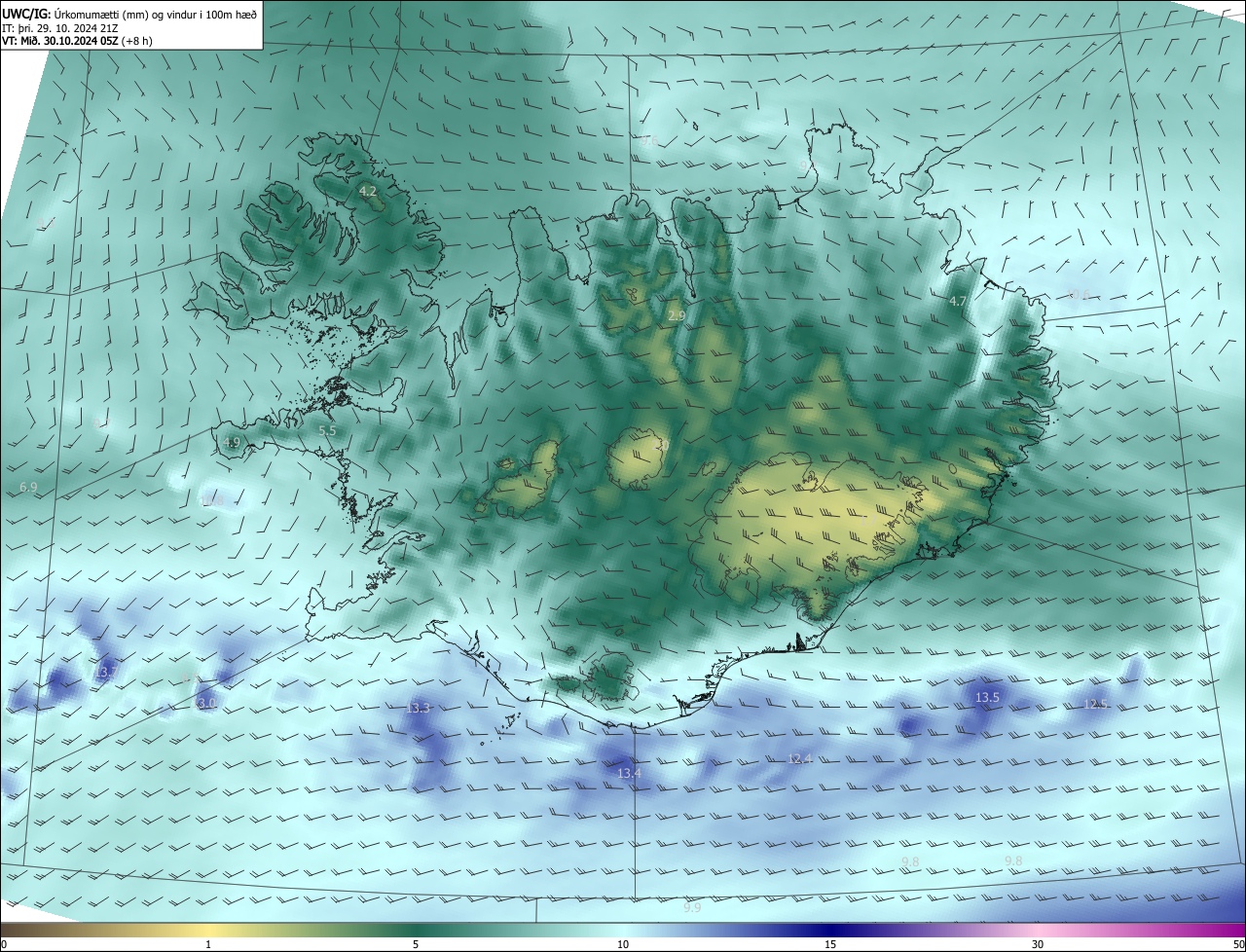
Task: Click the 4.2 value label on the map
Action: click(368, 192)
